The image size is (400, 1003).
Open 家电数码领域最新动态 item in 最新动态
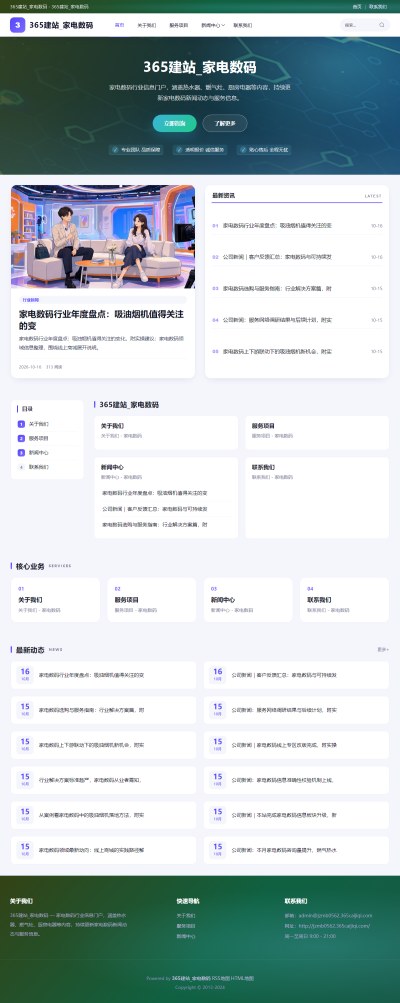click(104, 849)
